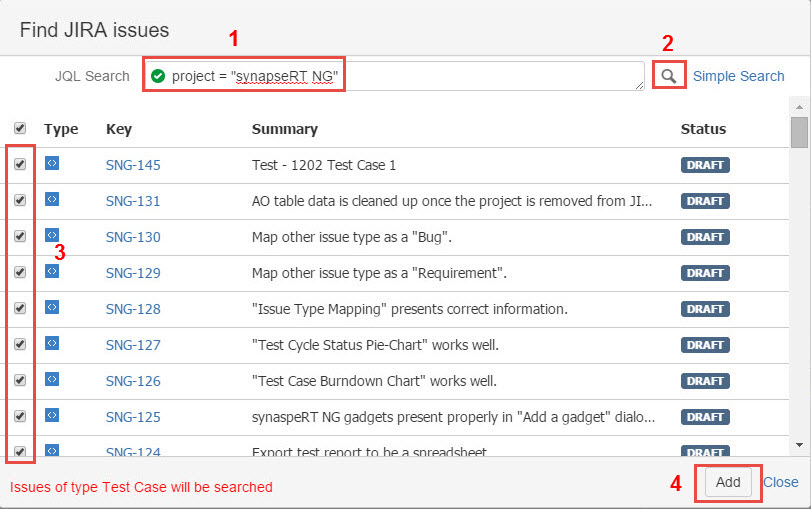Click the issue type icon for SNG-145
This screenshot has height=509, width=811.
pyautogui.click(x=52, y=164)
